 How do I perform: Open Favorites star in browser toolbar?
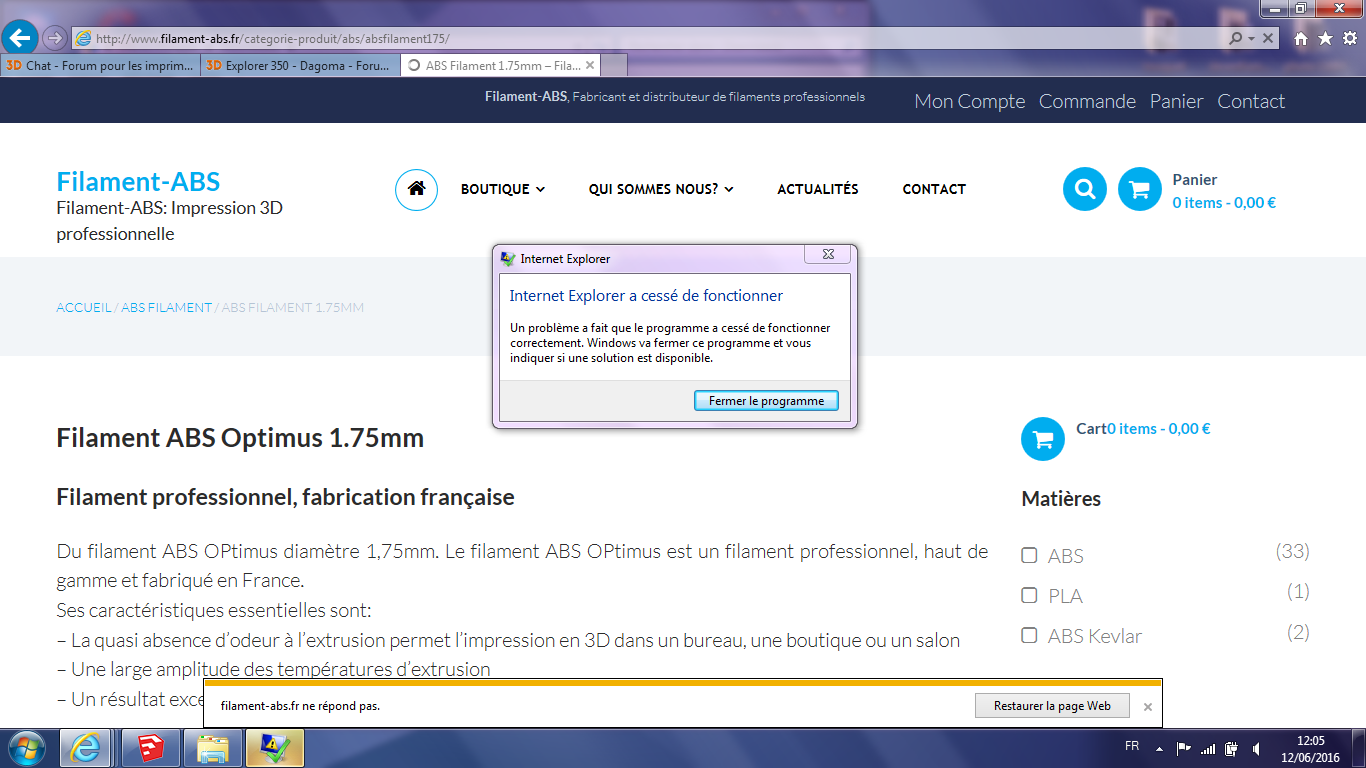(1325, 39)
